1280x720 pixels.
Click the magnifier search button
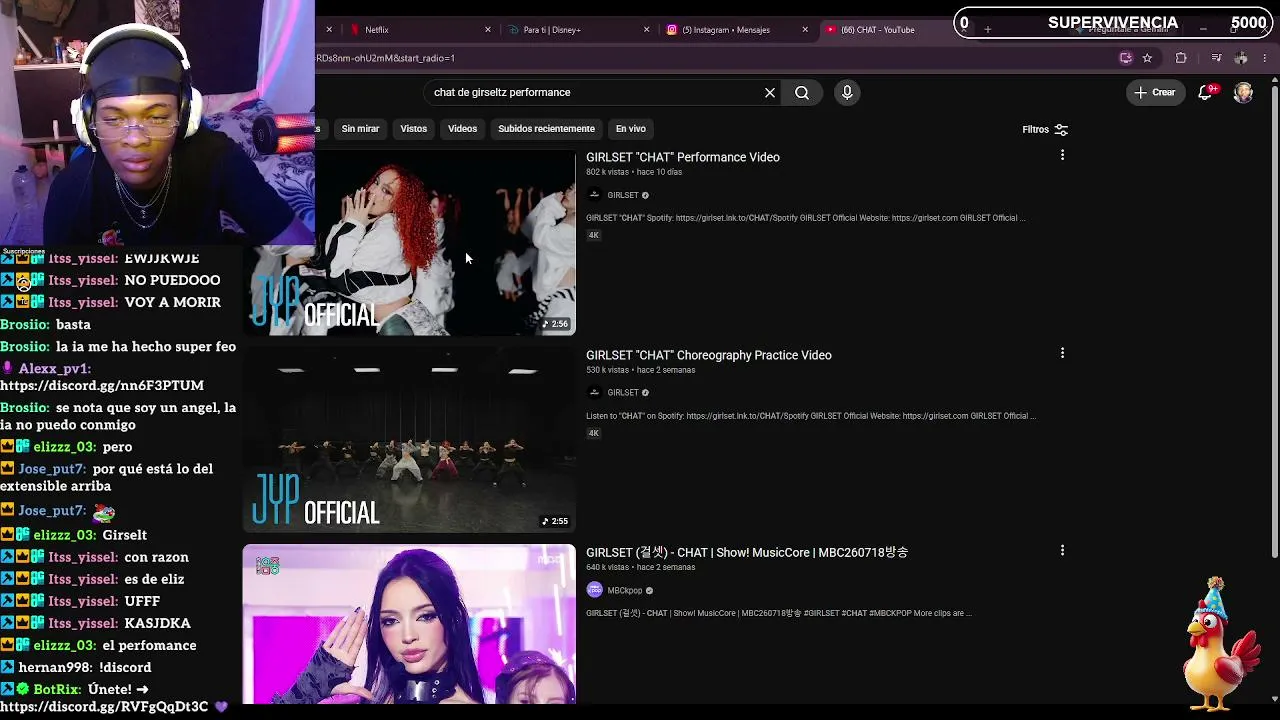pyautogui.click(x=802, y=92)
